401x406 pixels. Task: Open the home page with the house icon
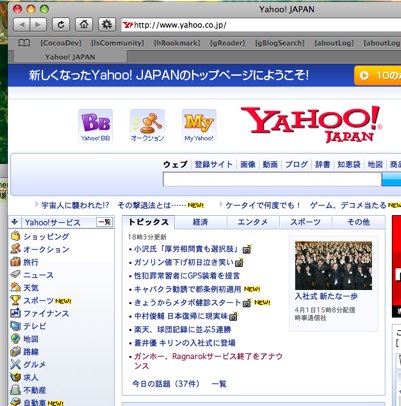(x=84, y=25)
